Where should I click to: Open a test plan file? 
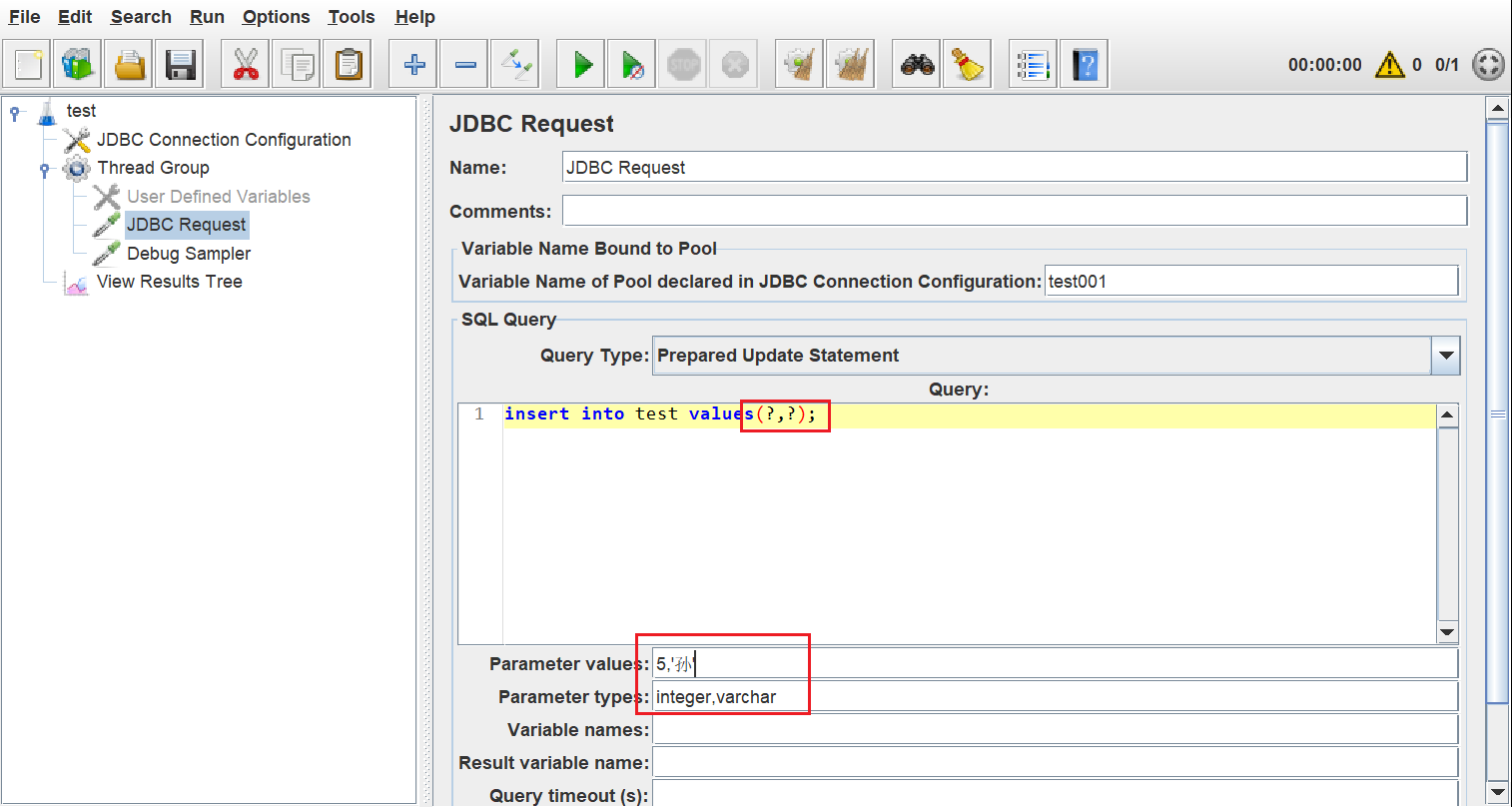pos(129,65)
